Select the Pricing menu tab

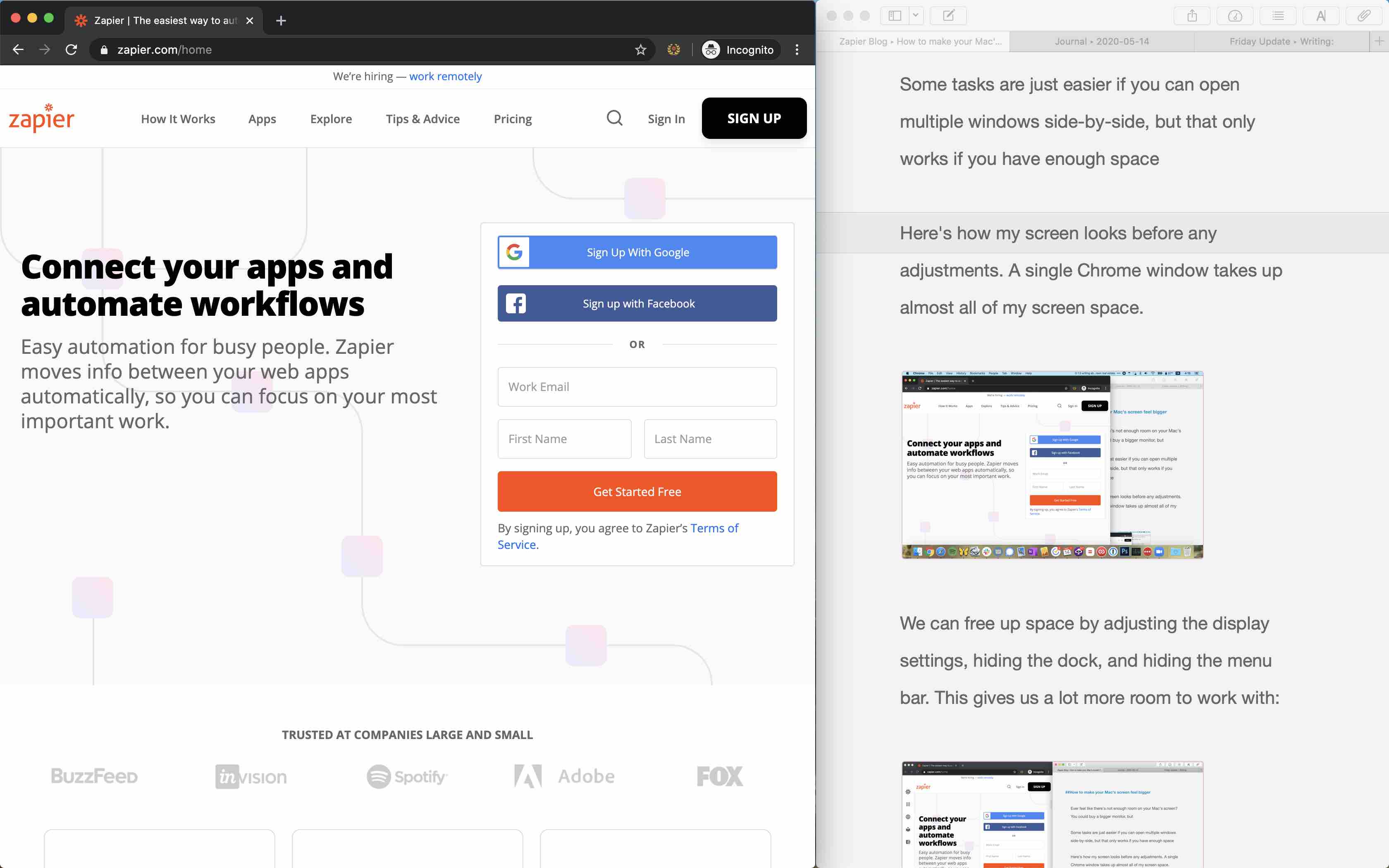click(x=513, y=118)
